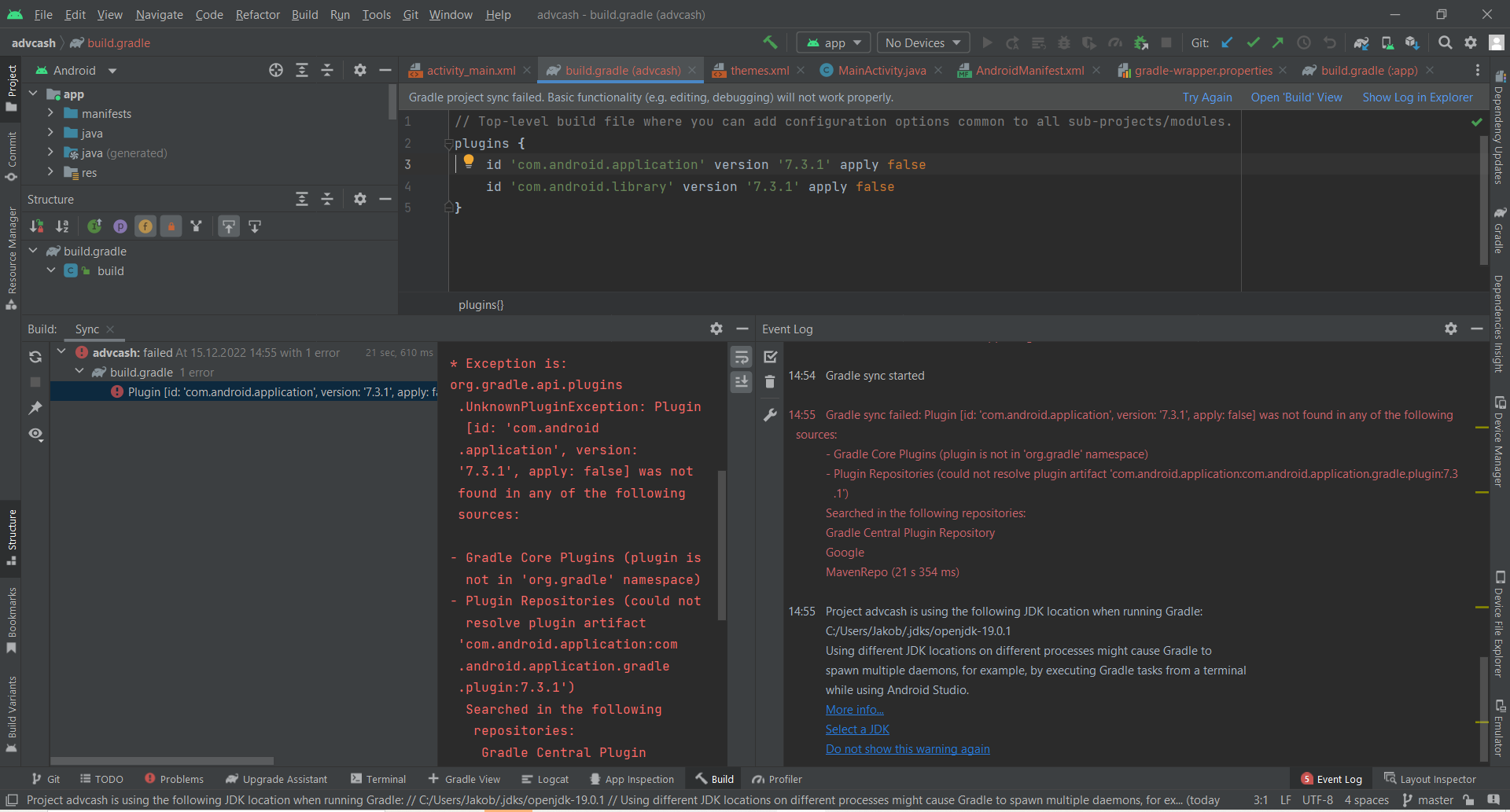Click the Make Project hammer icon
Viewport: 1510px width, 812px height.
click(x=770, y=42)
